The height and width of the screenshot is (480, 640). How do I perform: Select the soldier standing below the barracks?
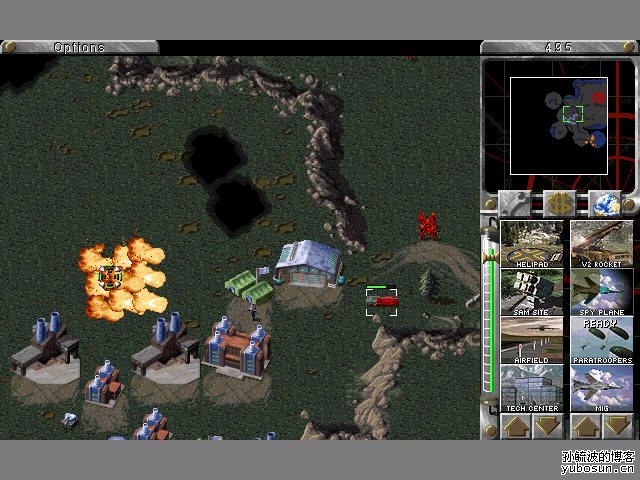253,312
